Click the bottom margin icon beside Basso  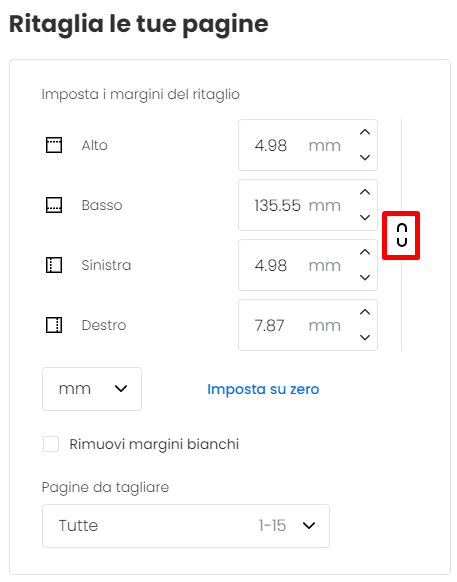coord(54,205)
